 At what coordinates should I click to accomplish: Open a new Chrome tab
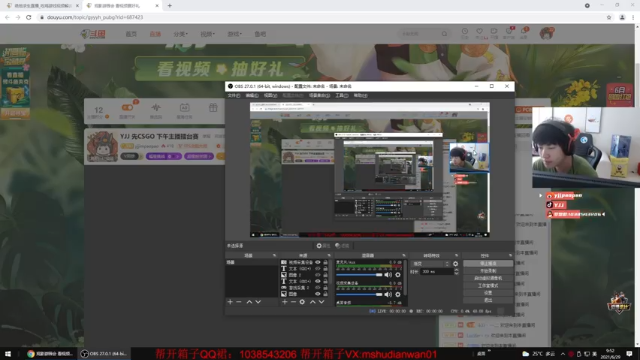(169, 6)
